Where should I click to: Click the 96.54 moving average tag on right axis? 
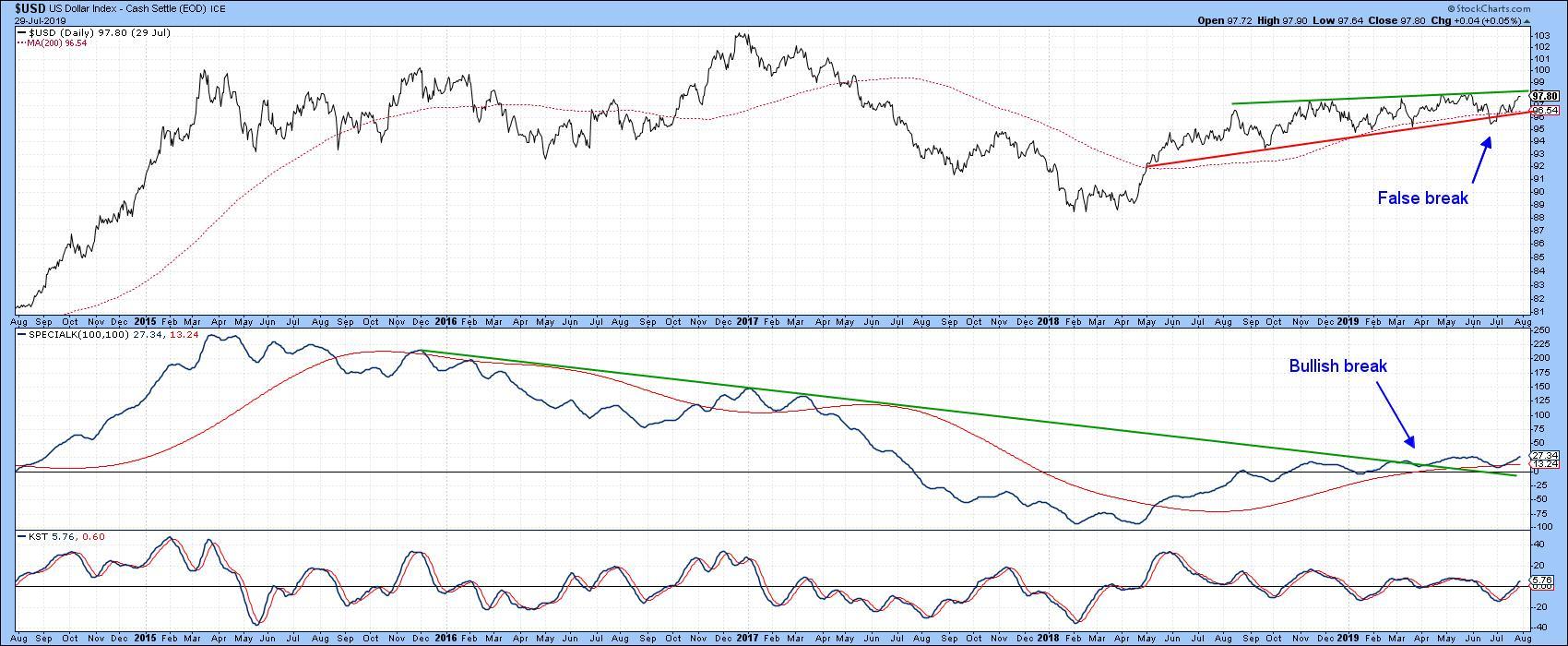(x=1544, y=111)
